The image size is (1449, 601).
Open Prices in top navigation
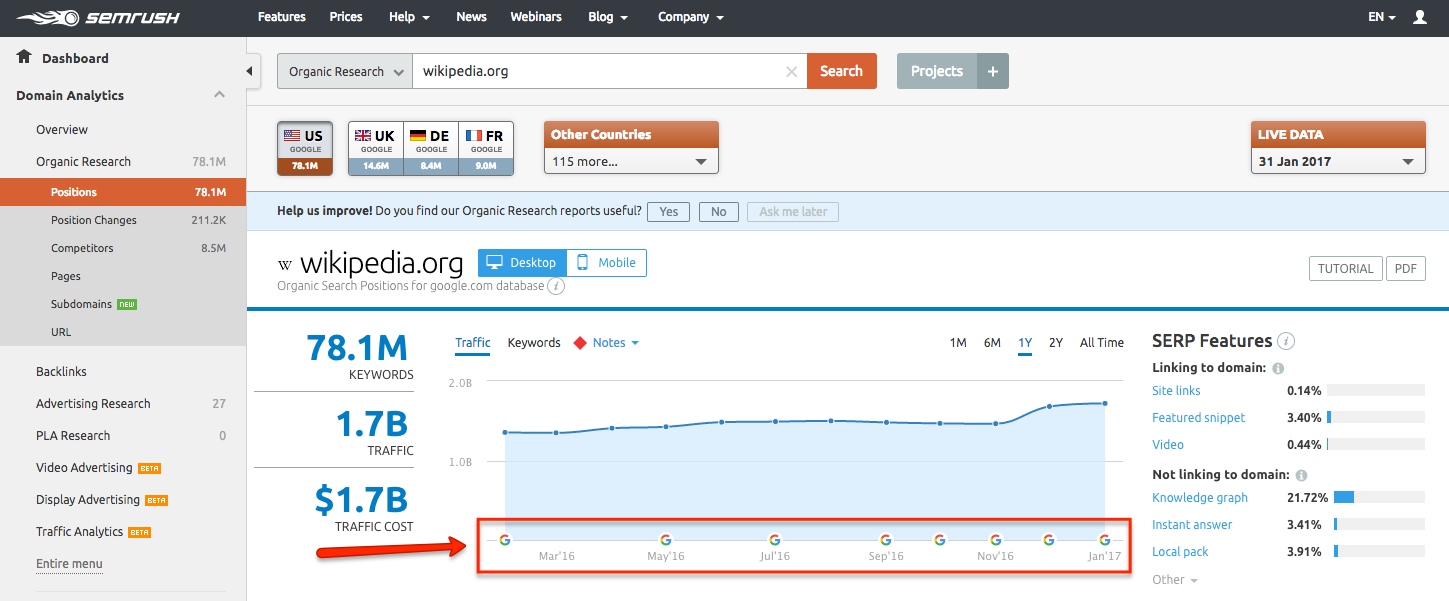[346, 17]
